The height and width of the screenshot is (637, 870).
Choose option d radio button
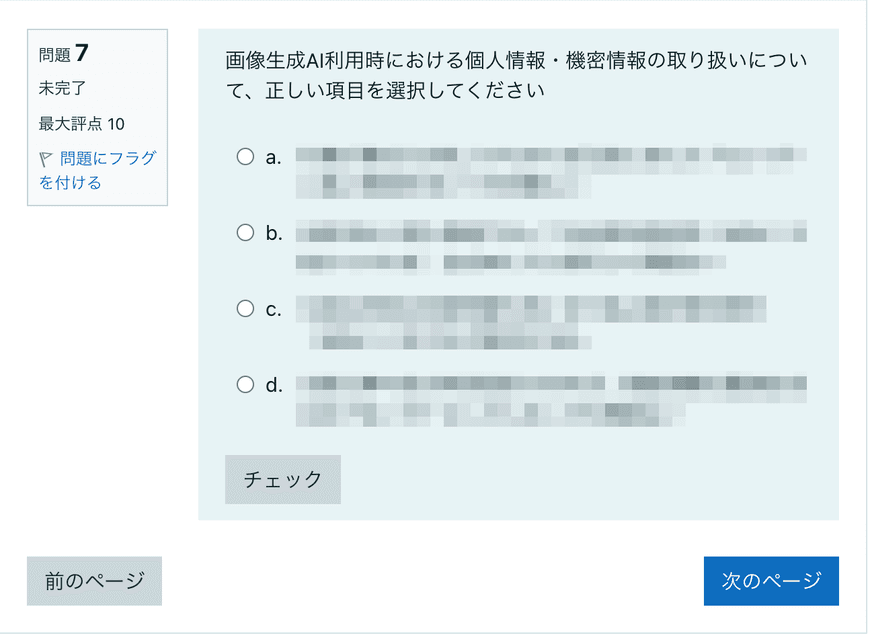[245, 384]
